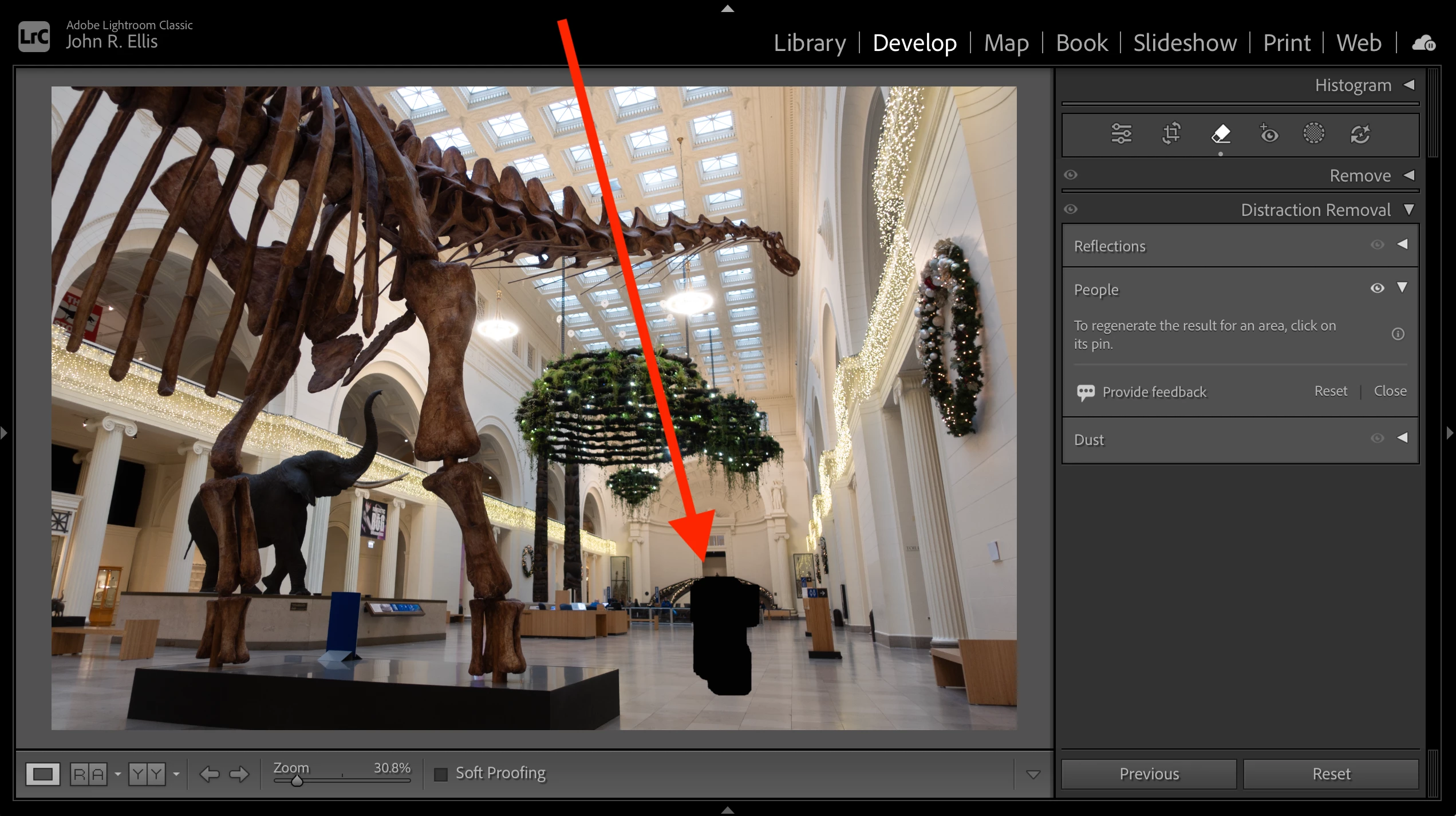Toggle Distraction Removal panel eye icon
Screen dimensions: 1456x816
pyautogui.click(x=1071, y=210)
